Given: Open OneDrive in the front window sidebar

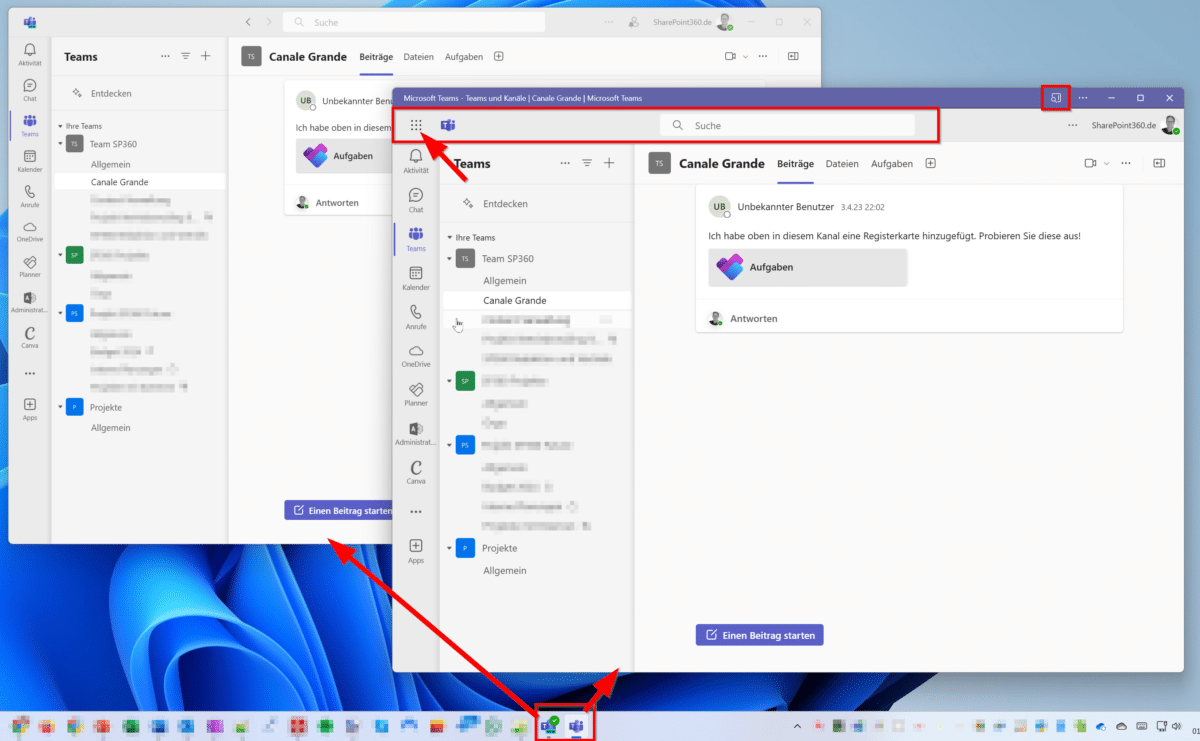Looking at the screenshot, I should click(x=416, y=355).
